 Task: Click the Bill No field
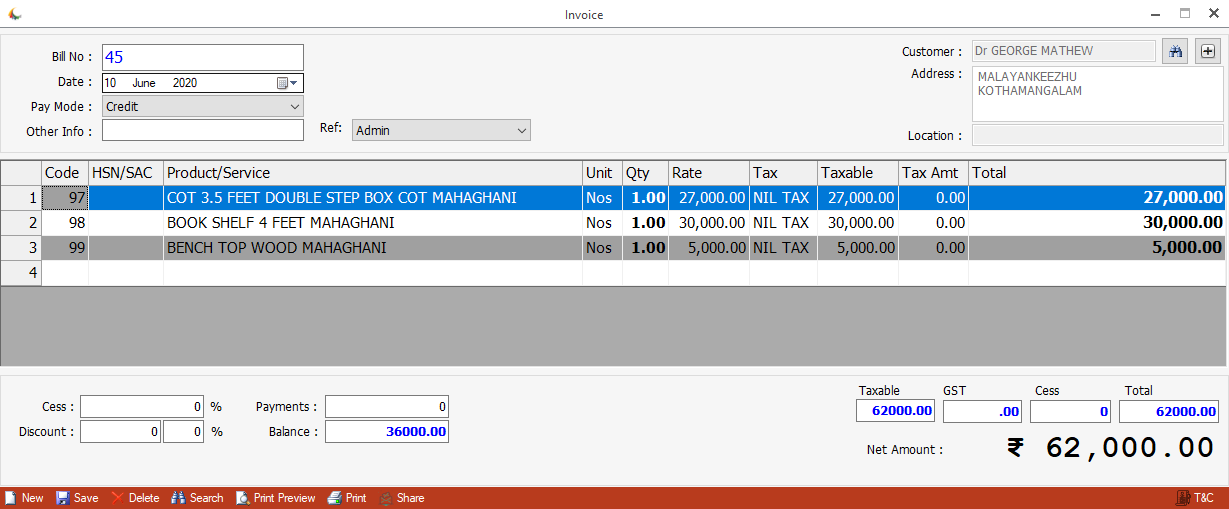[202, 57]
